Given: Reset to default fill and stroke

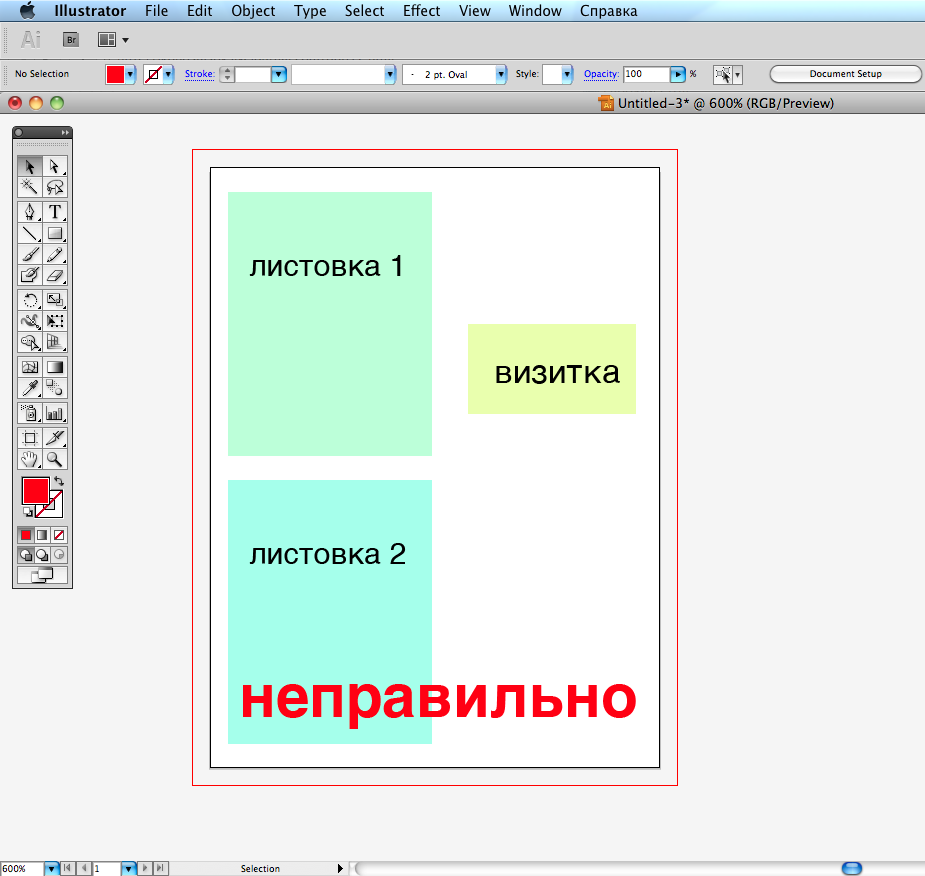Looking at the screenshot, I should coord(27,512).
